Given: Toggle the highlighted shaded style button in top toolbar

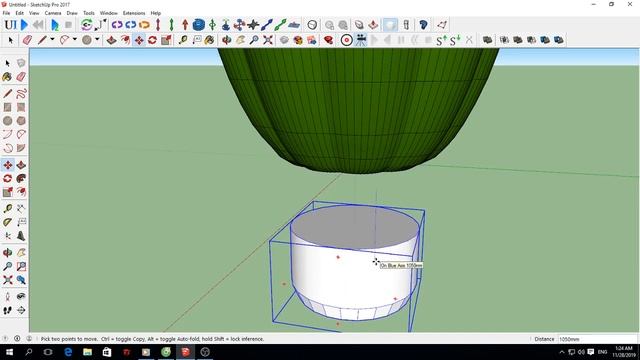Looking at the screenshot, I should coord(390,25).
